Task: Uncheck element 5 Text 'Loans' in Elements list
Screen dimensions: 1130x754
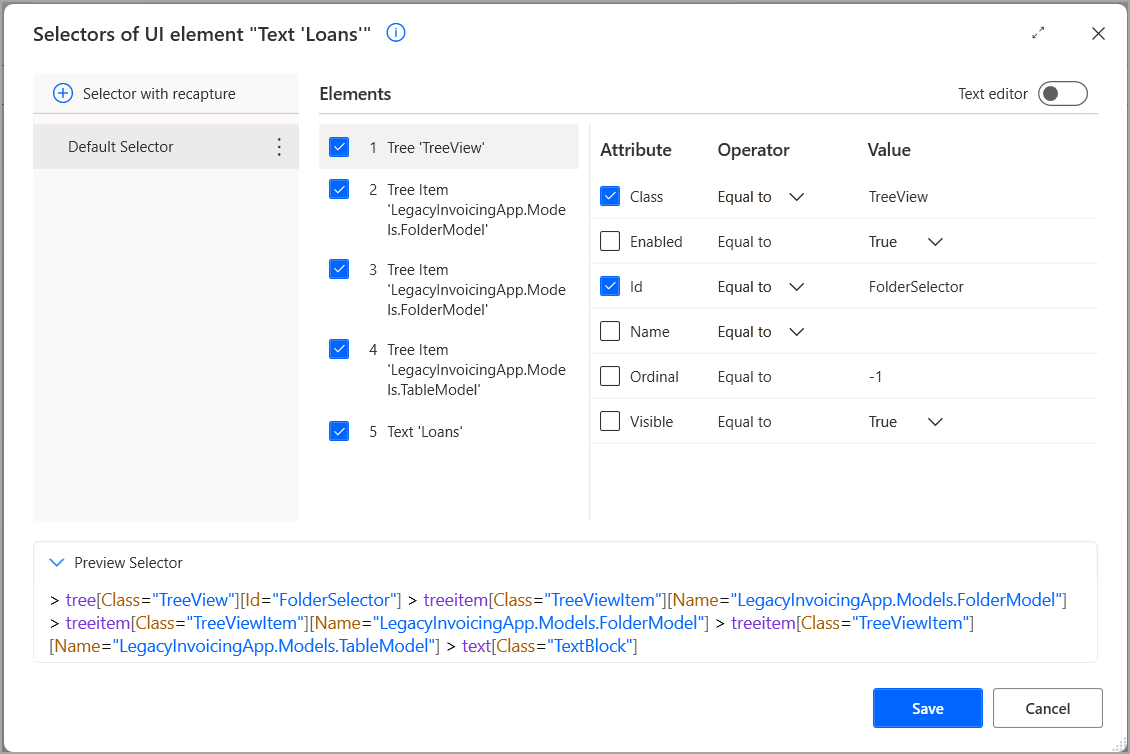Action: pos(339,431)
